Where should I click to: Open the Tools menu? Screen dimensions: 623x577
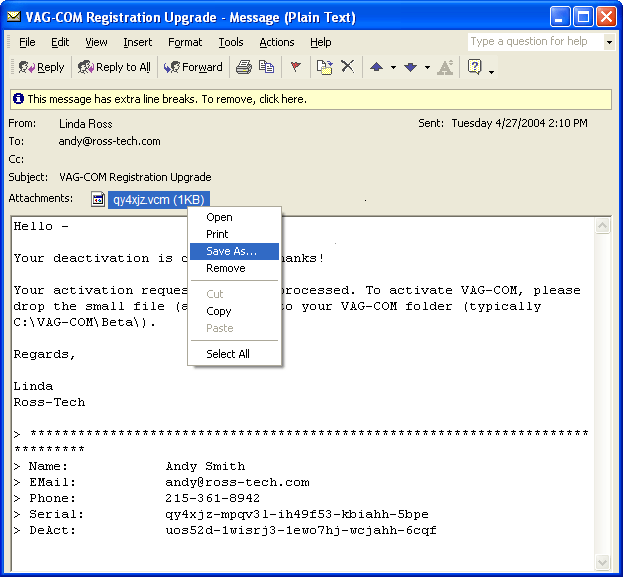point(231,42)
